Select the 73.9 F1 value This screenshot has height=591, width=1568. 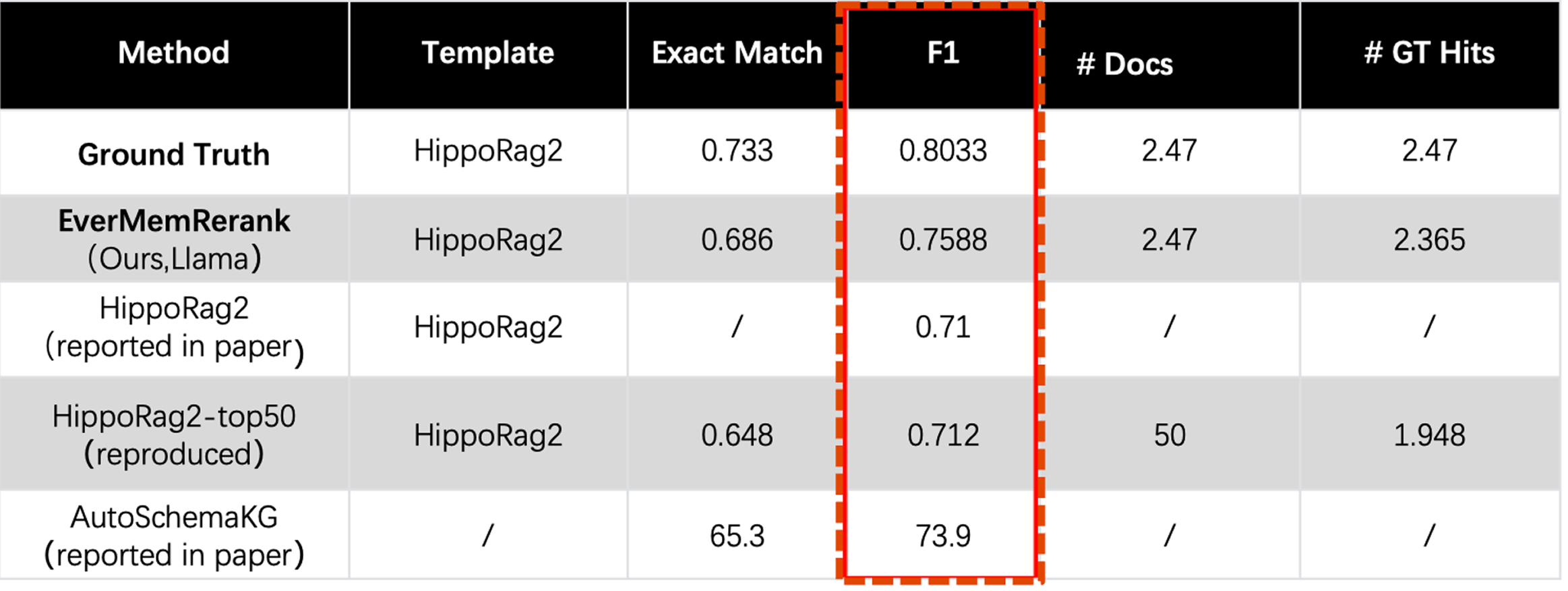point(942,536)
